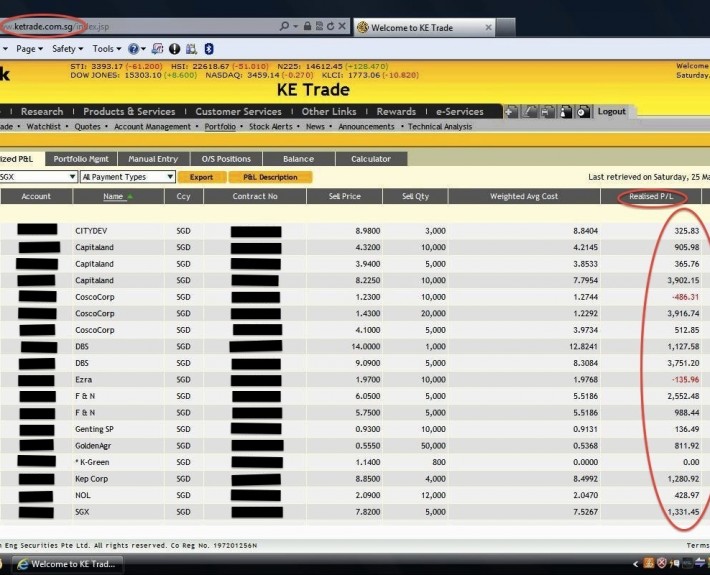Click the lock security icon in address bar
The height and width of the screenshot is (575, 710).
pos(308,27)
